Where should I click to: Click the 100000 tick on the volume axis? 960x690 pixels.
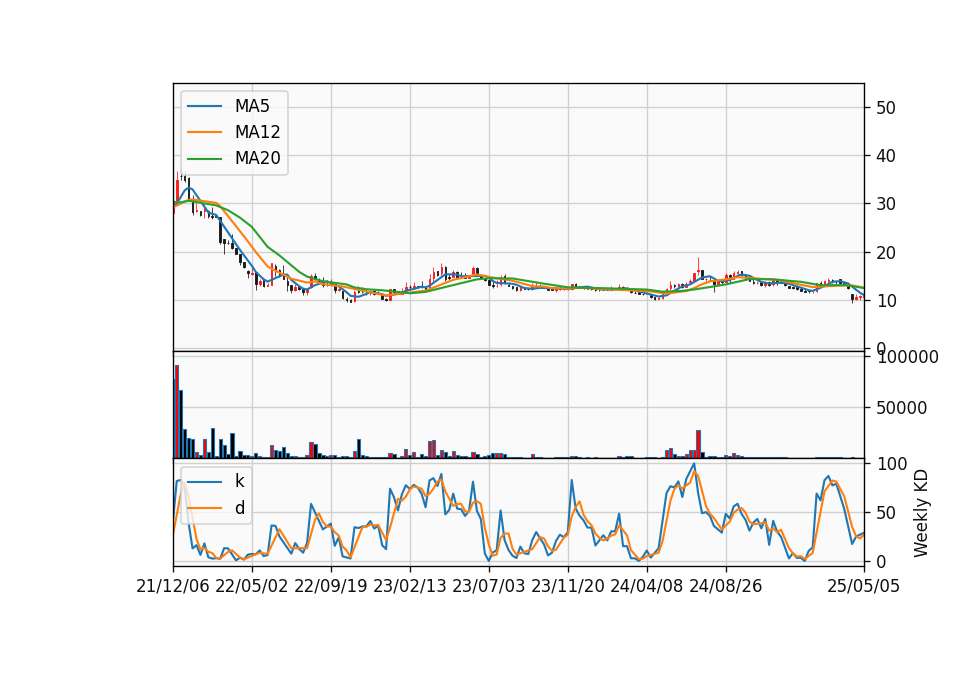point(907,357)
